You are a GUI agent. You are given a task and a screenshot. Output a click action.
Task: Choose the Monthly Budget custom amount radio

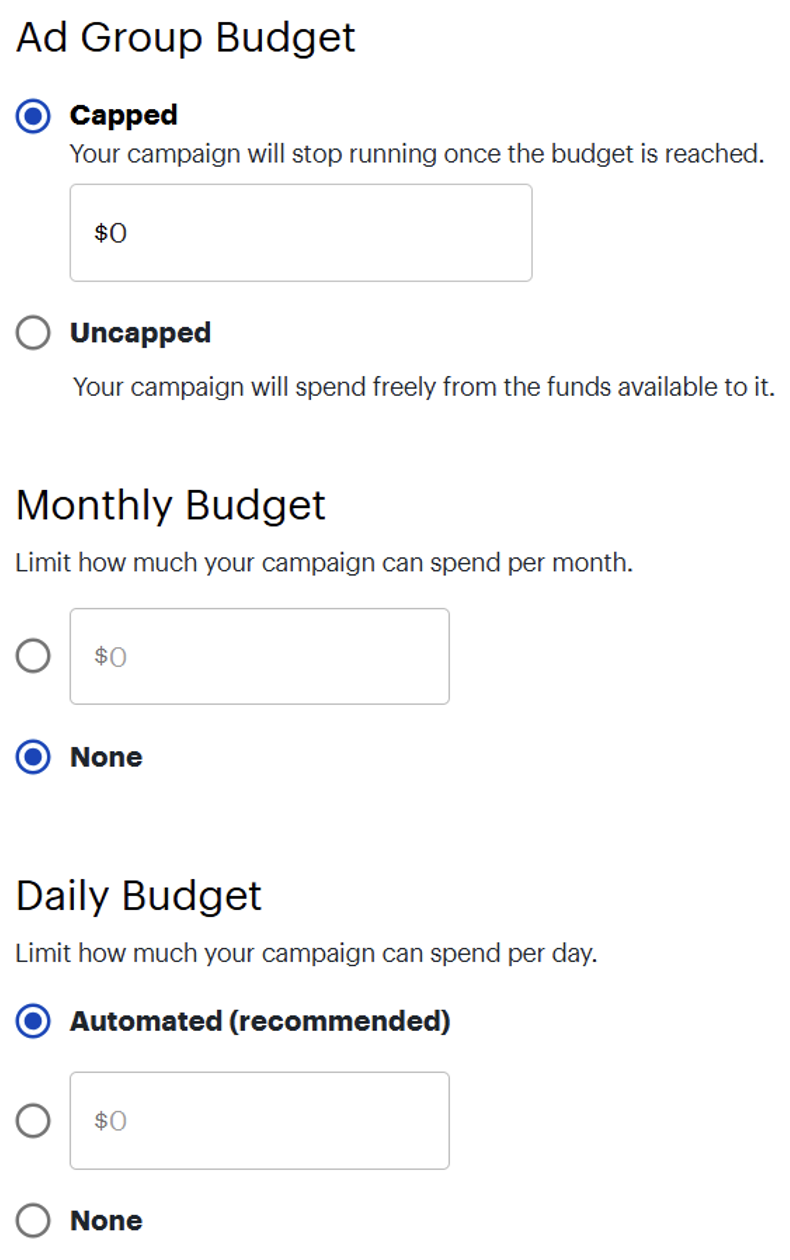click(x=33, y=657)
